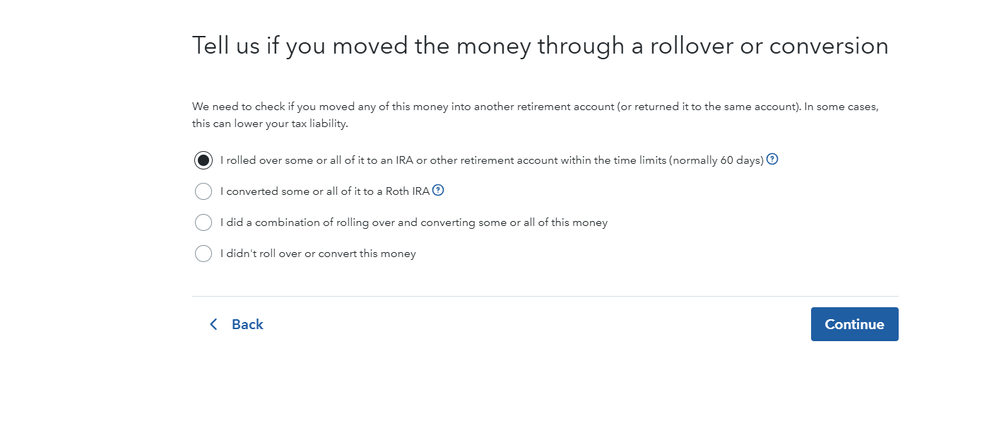This screenshot has width=999, height=423.
Task: Click the 'We need to check' description paragraph
Action: (x=536, y=115)
